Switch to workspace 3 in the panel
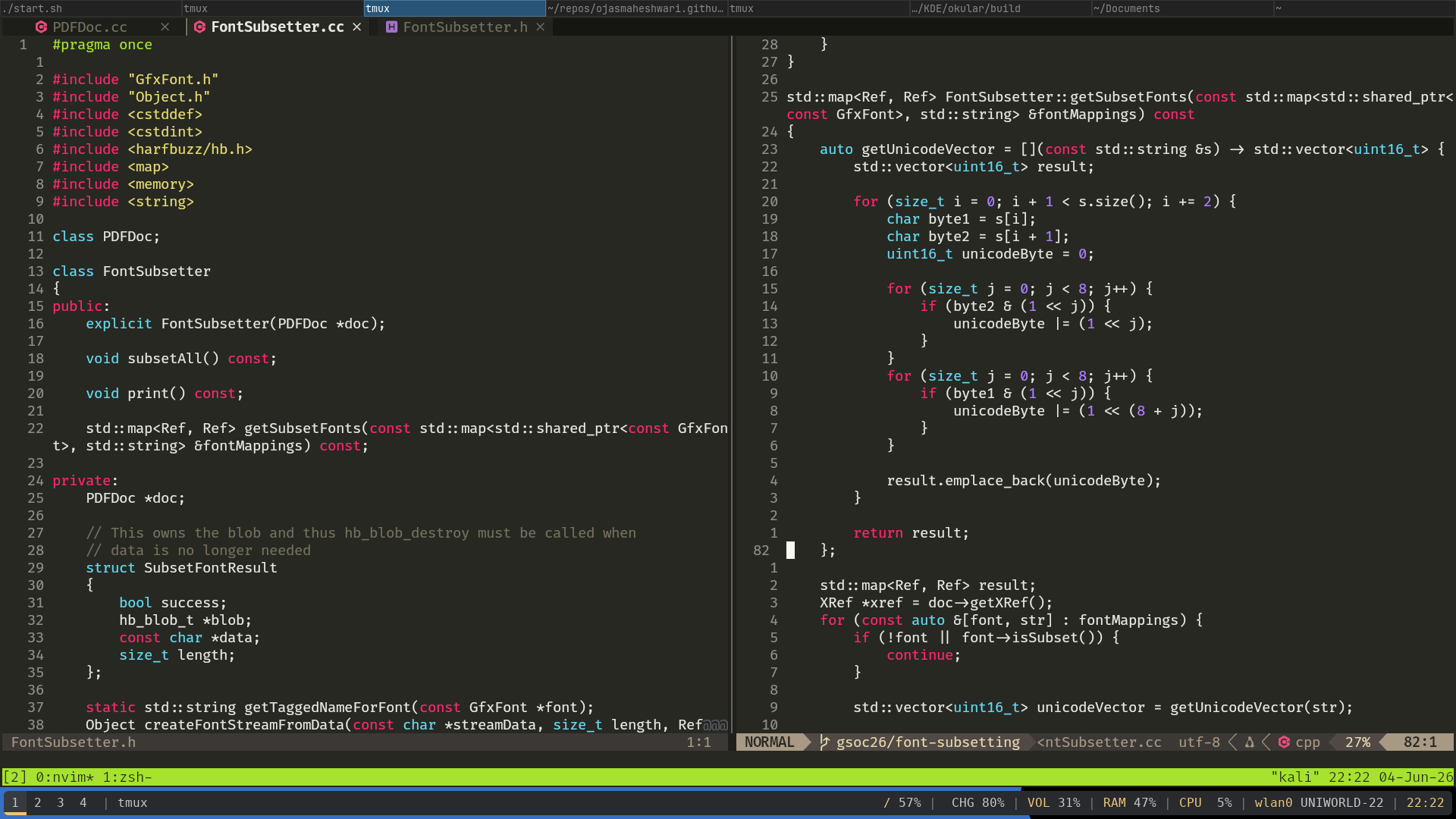Screen dimensions: 1456x819 [61, 802]
